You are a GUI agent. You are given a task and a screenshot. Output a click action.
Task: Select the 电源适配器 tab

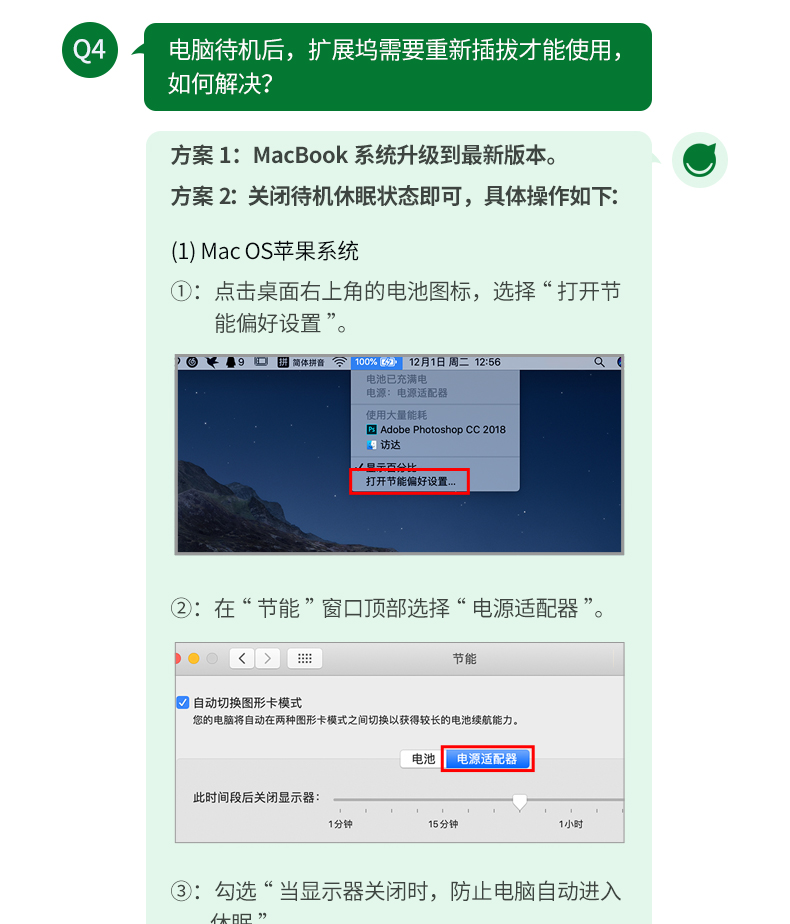pyautogui.click(x=487, y=759)
